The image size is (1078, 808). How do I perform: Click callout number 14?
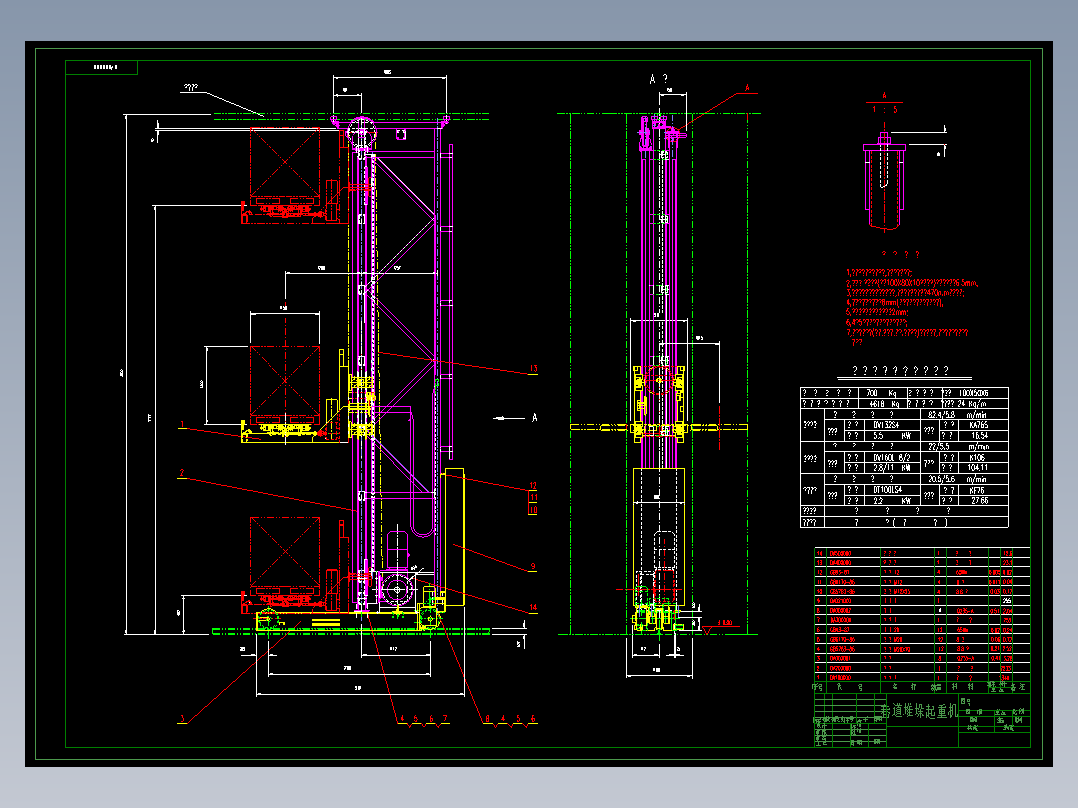click(x=533, y=607)
